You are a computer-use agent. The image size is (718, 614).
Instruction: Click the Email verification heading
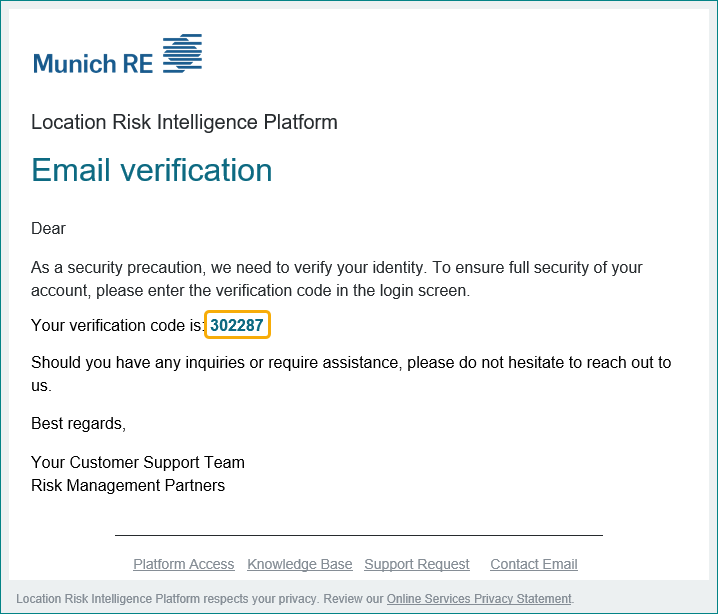152,170
